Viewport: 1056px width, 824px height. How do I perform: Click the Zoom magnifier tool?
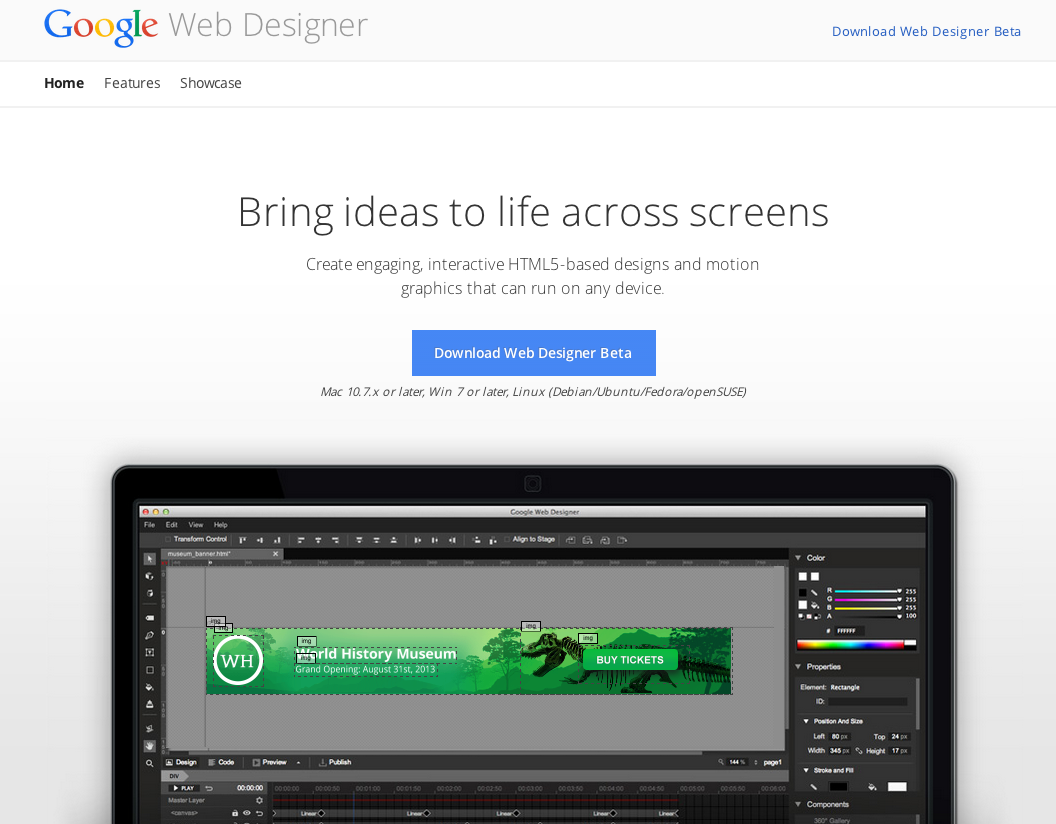(x=150, y=763)
